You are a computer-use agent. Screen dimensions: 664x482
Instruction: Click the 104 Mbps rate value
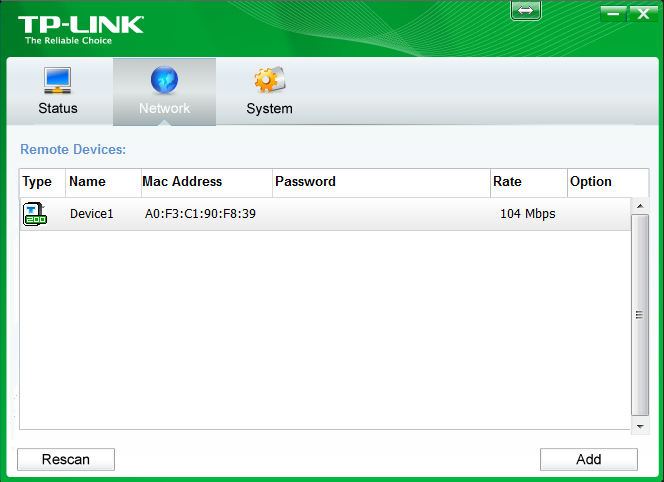point(528,213)
